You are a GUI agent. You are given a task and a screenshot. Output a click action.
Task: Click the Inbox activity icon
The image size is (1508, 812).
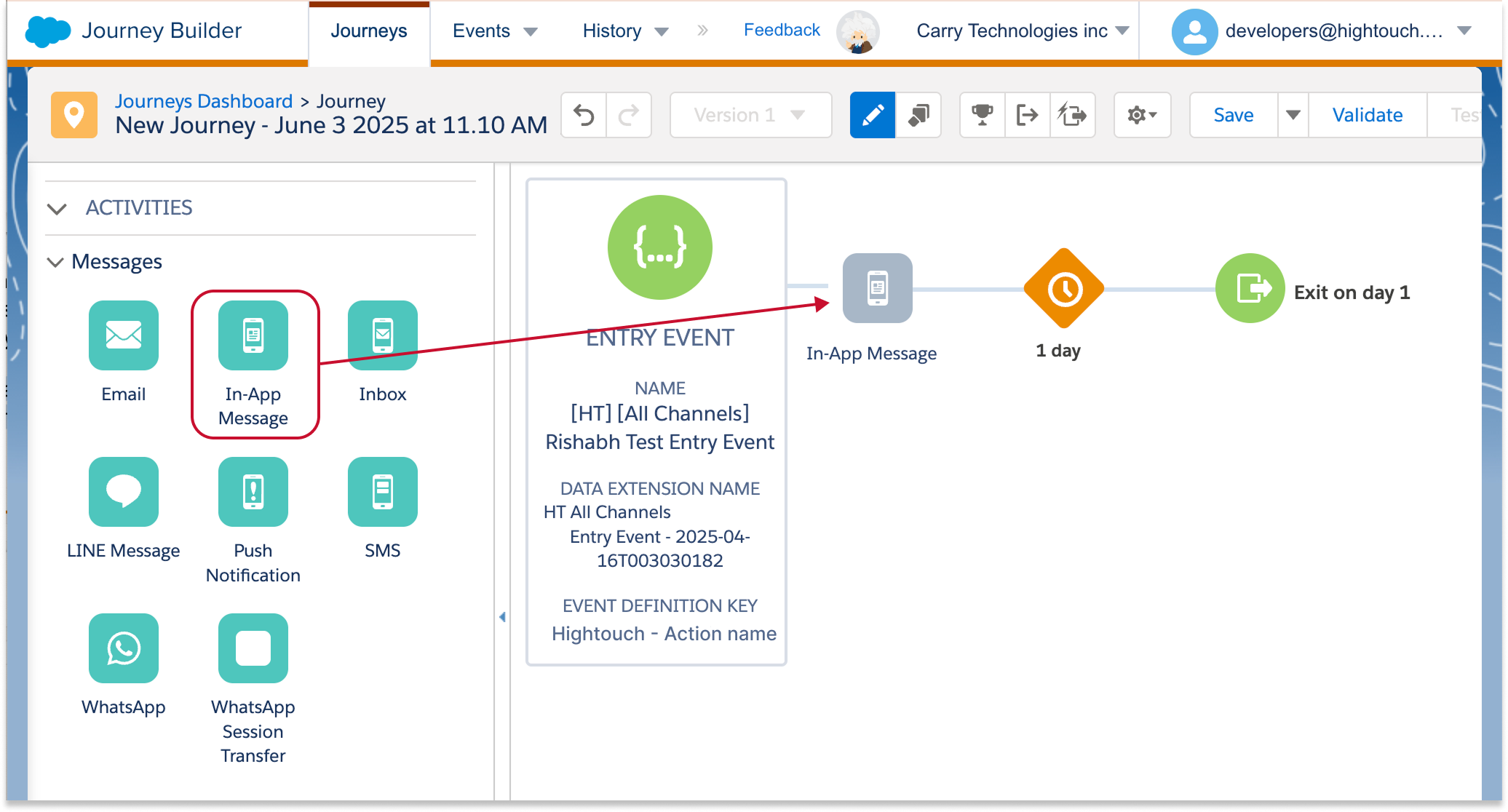click(382, 335)
